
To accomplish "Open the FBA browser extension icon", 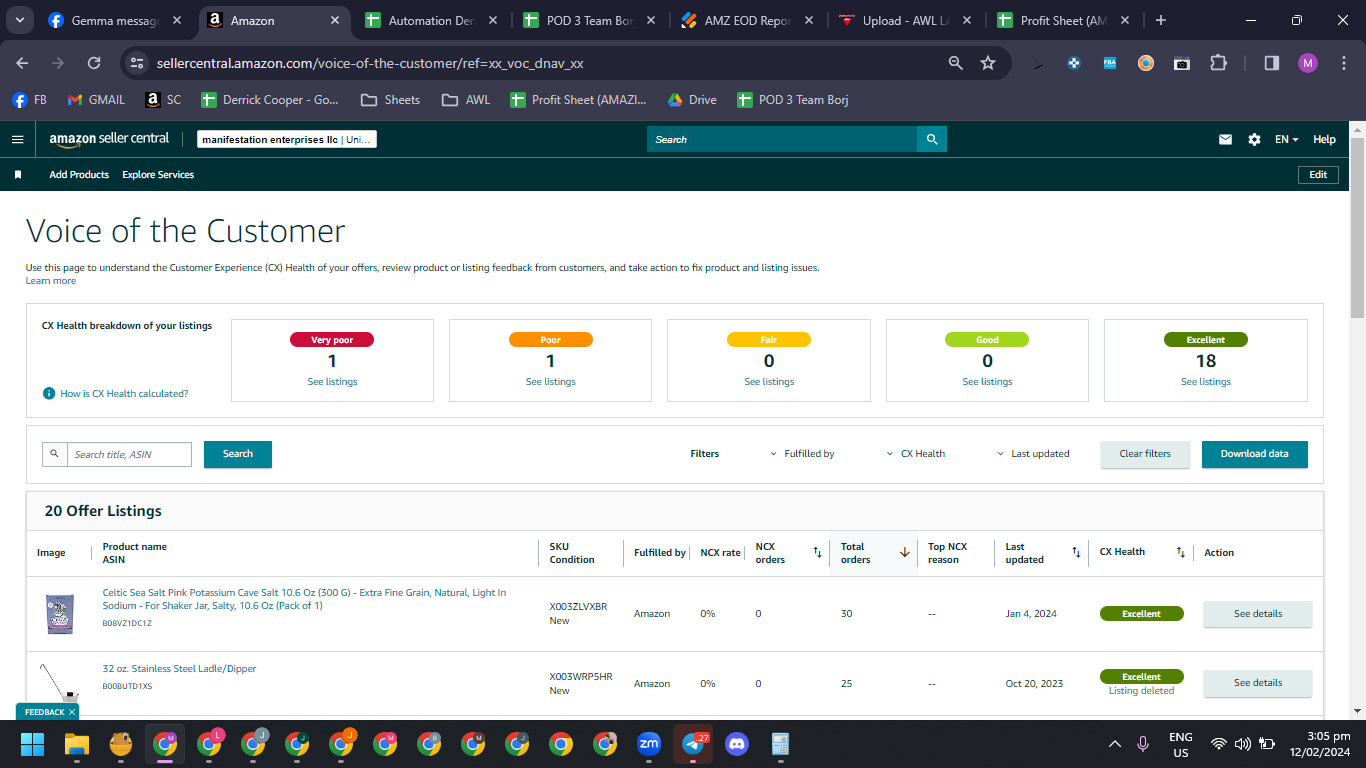I will coord(1110,63).
